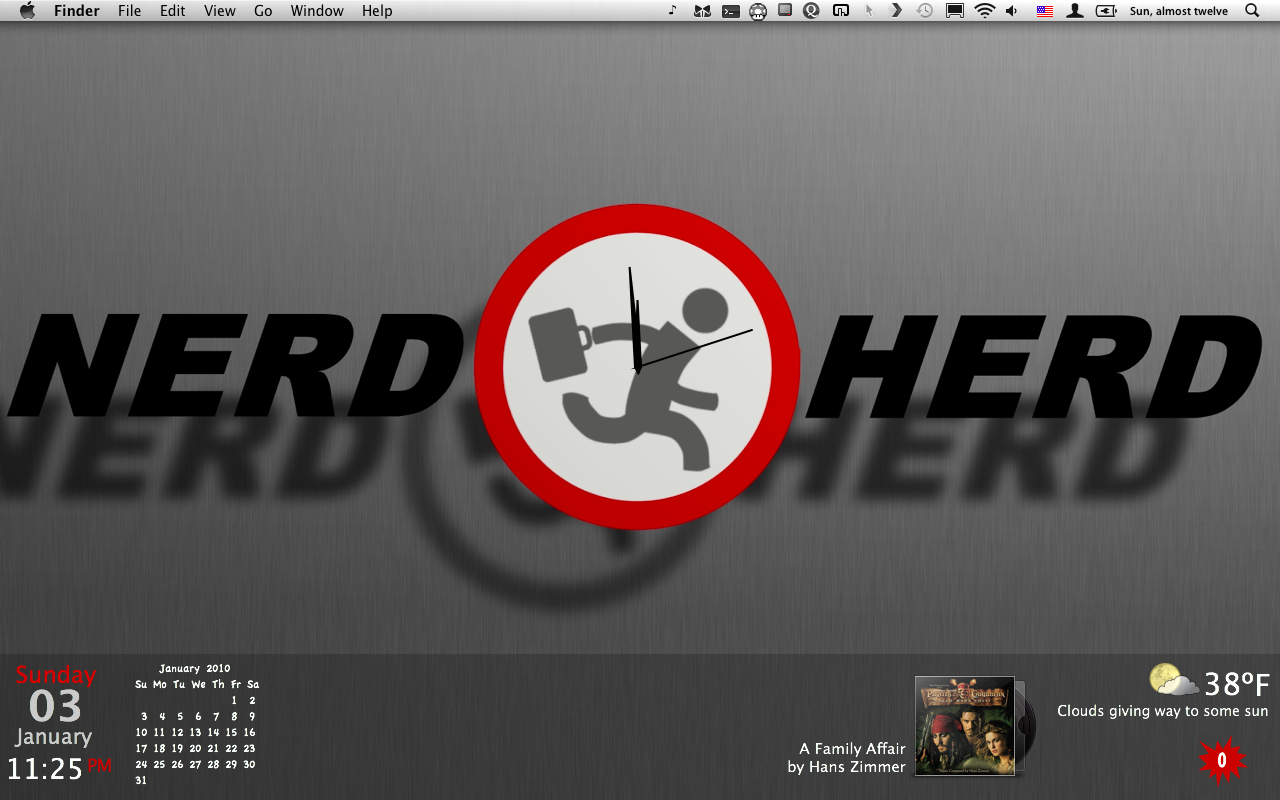Open the Edit menu

coord(173,11)
